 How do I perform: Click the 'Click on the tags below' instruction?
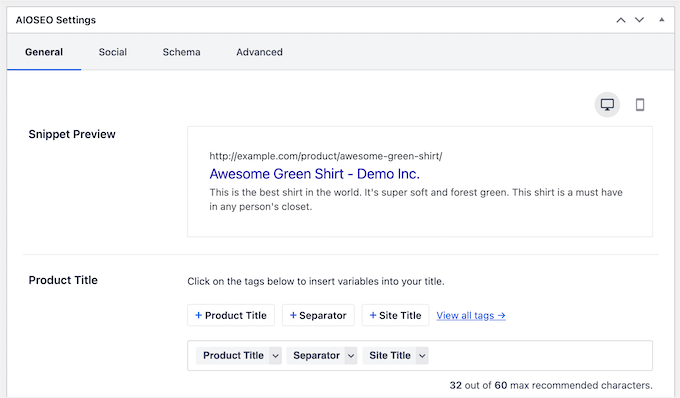pos(316,281)
